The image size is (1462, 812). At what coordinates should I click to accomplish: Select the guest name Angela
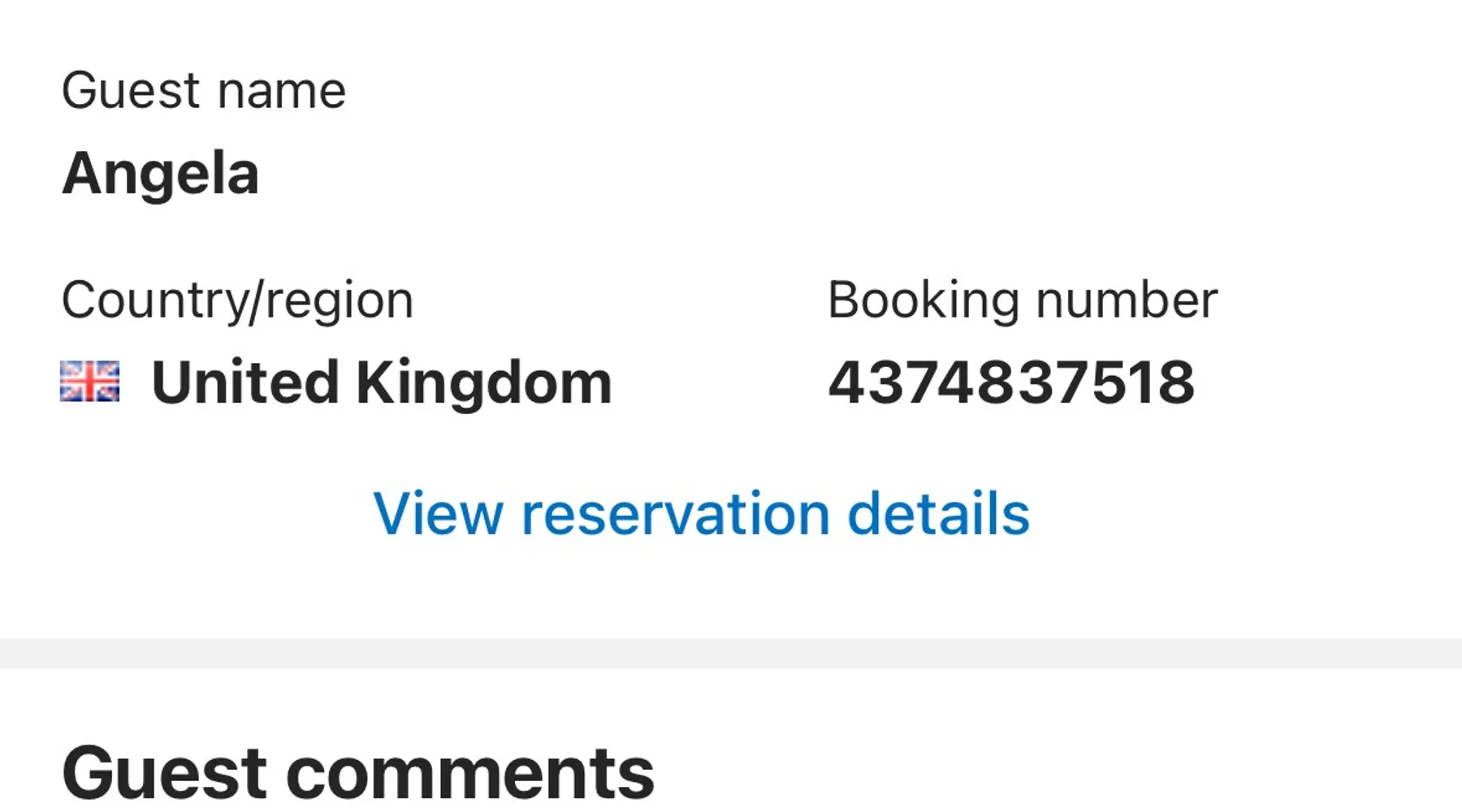(x=161, y=174)
